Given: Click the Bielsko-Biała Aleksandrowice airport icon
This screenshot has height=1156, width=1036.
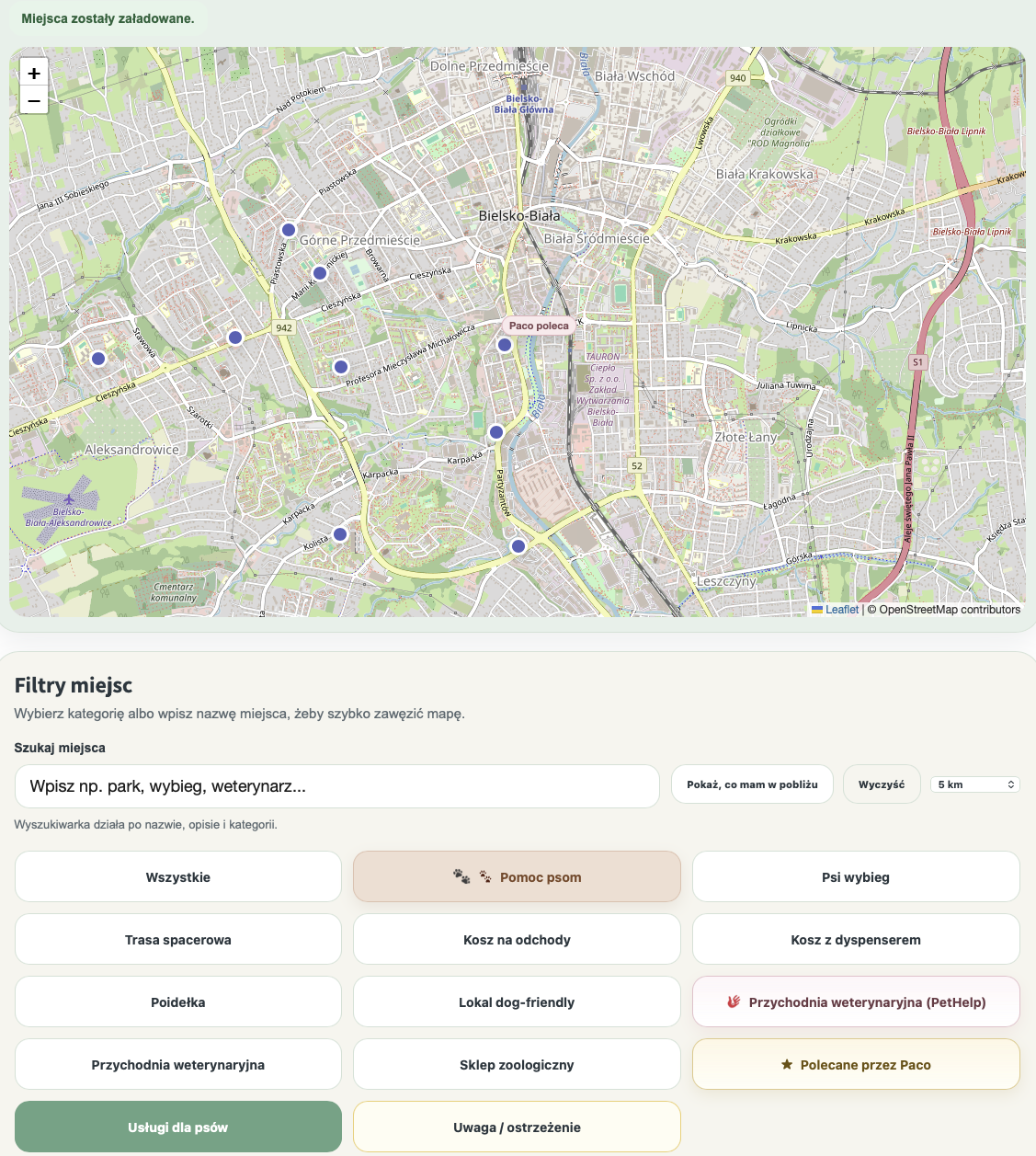Looking at the screenshot, I should pyautogui.click(x=69, y=499).
